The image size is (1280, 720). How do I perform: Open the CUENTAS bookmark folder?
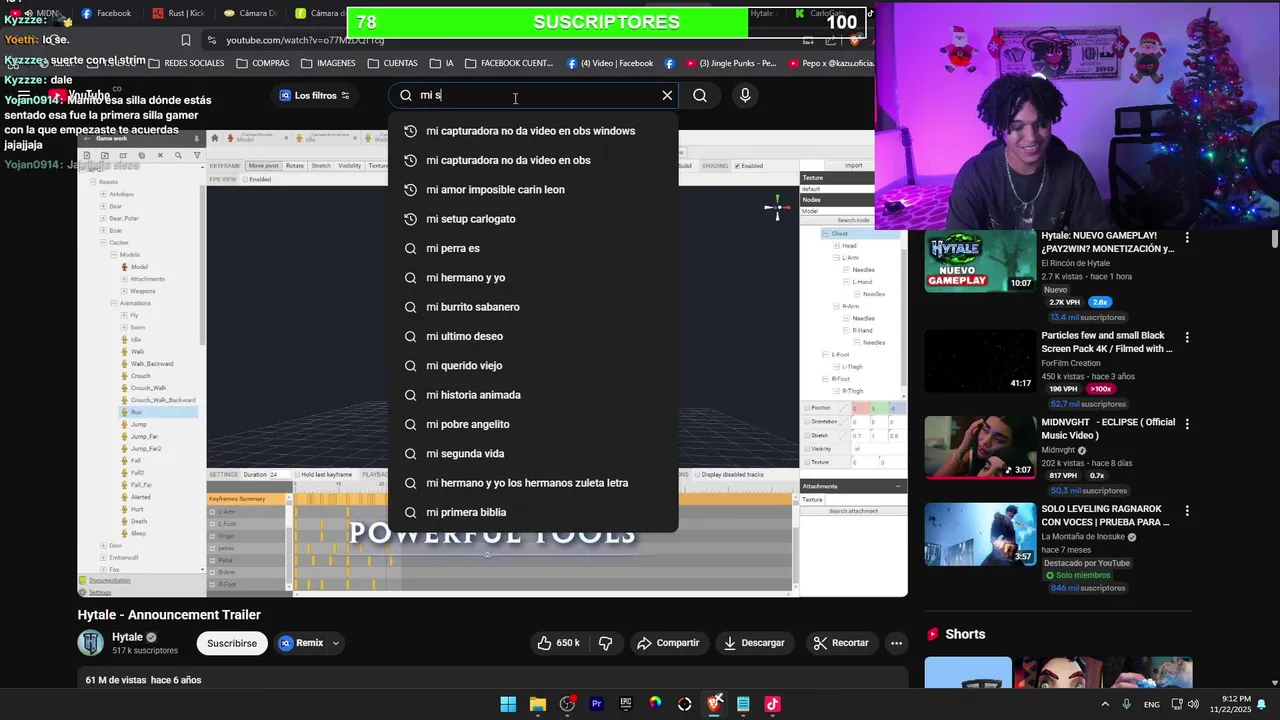[x=393, y=63]
